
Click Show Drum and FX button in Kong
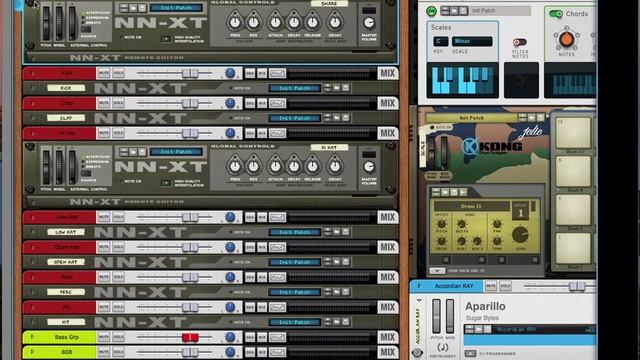coord(437,271)
